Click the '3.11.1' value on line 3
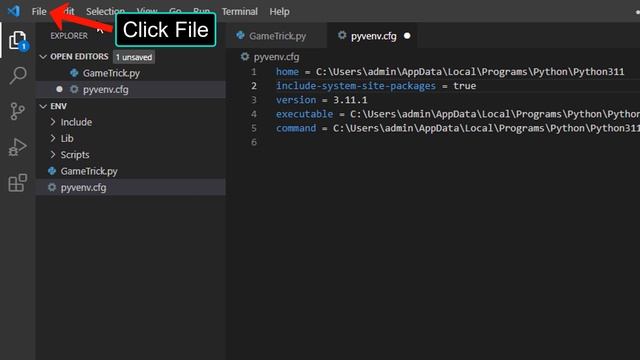The image size is (640, 360). 350,100
